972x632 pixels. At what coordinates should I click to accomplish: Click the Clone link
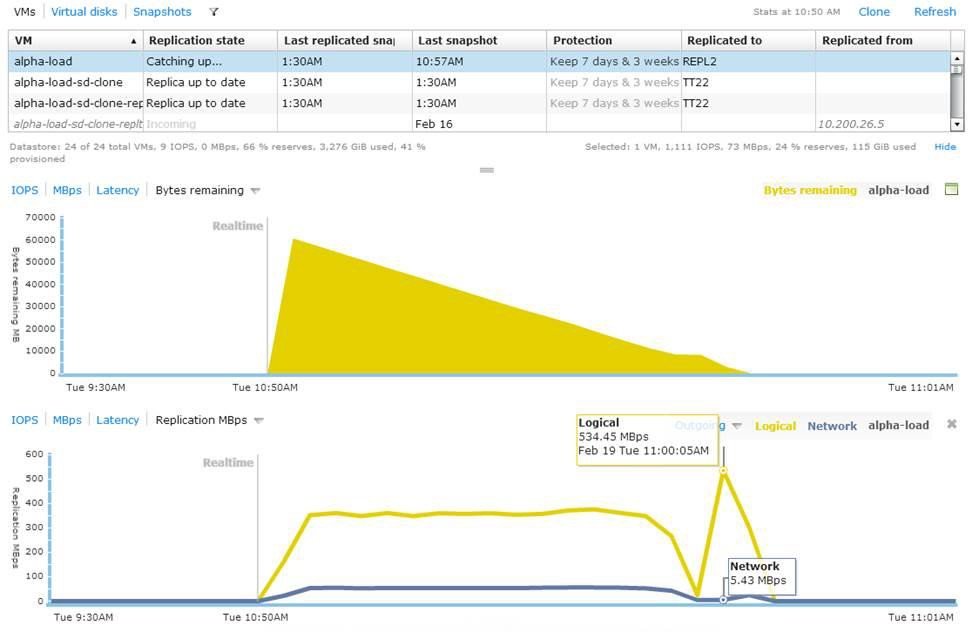(874, 12)
